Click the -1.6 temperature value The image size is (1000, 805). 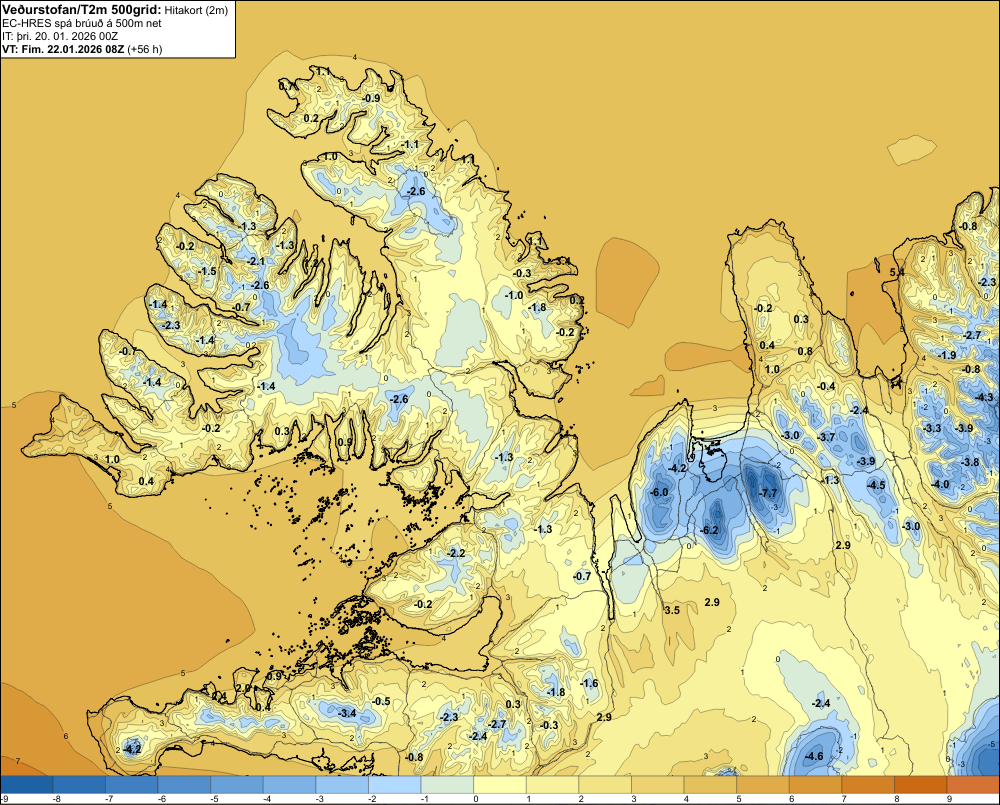tap(589, 683)
